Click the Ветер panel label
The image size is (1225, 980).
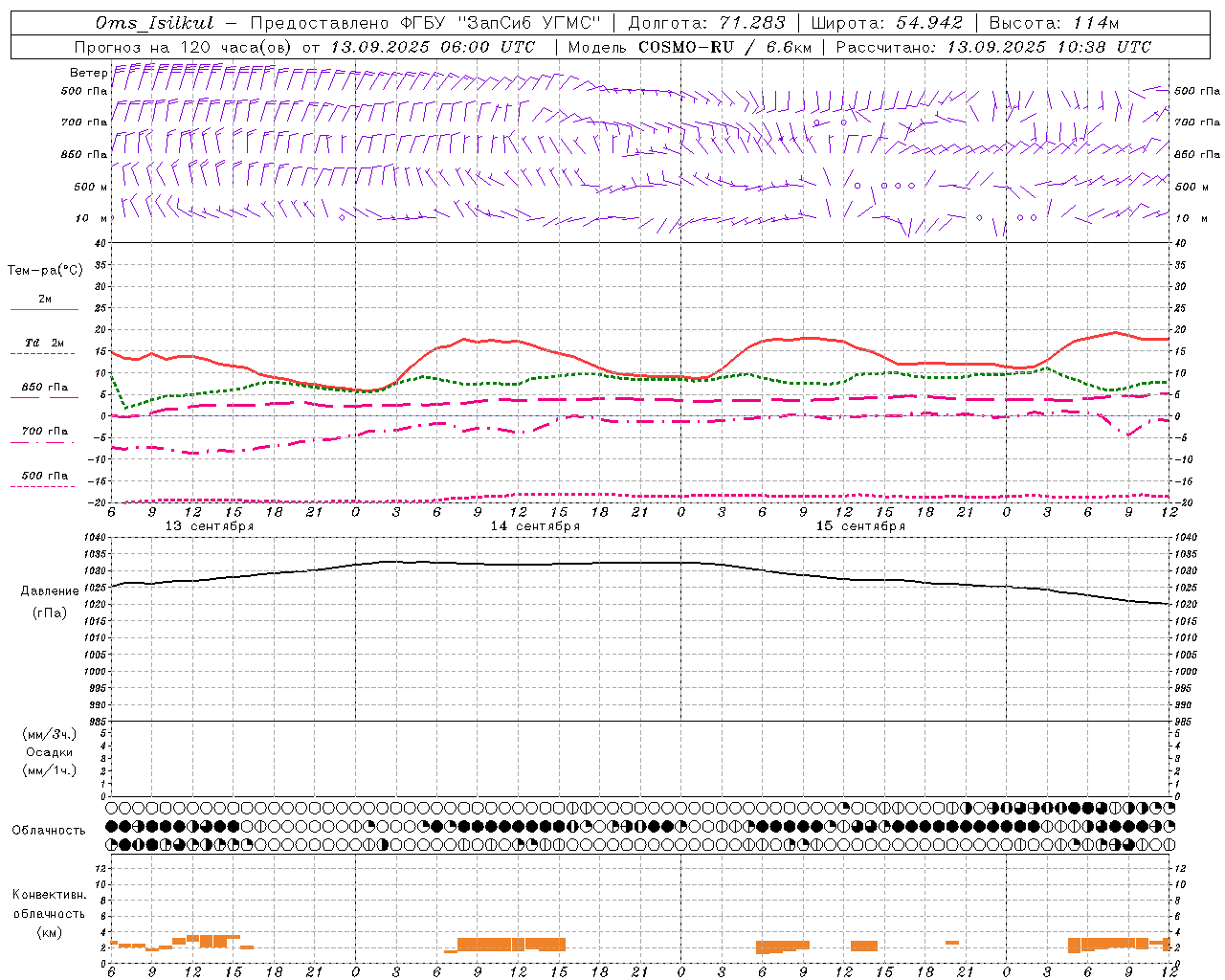click(88, 73)
